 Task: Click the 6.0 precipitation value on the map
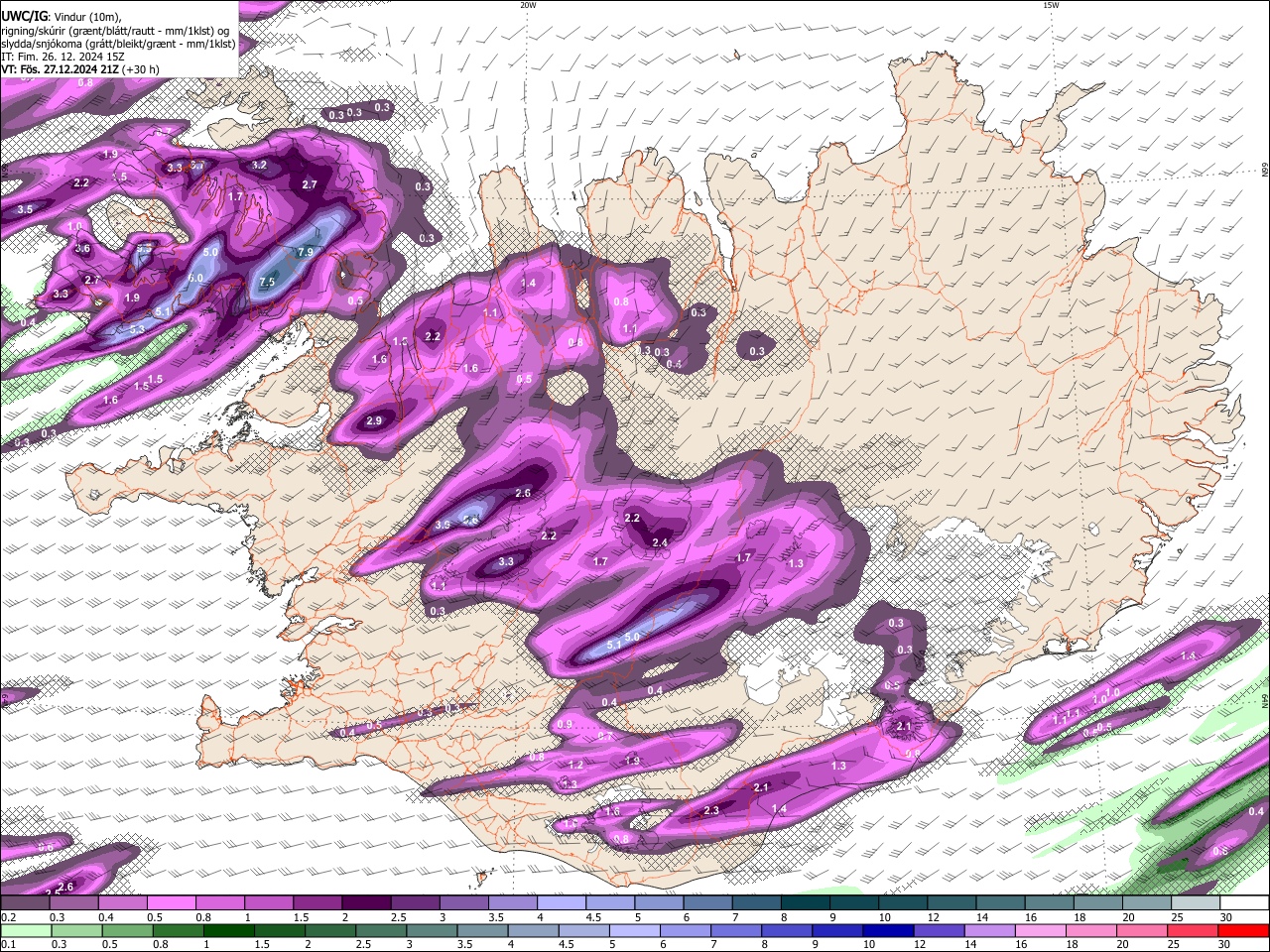[195, 279]
